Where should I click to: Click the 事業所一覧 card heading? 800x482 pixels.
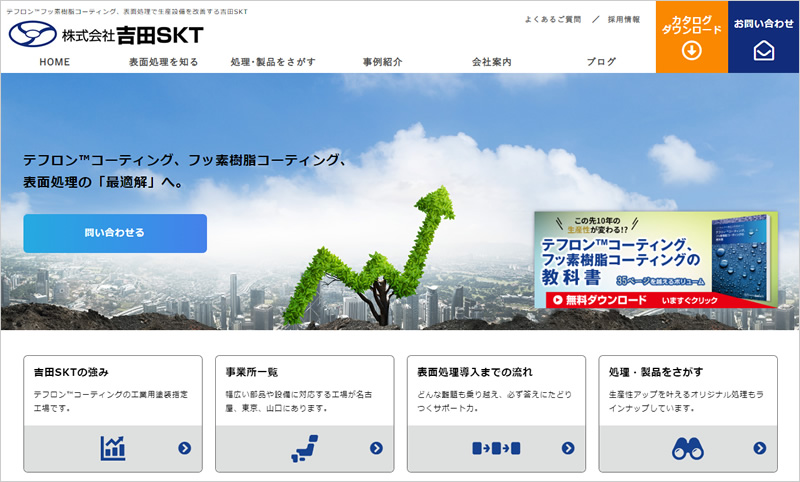click(x=252, y=372)
